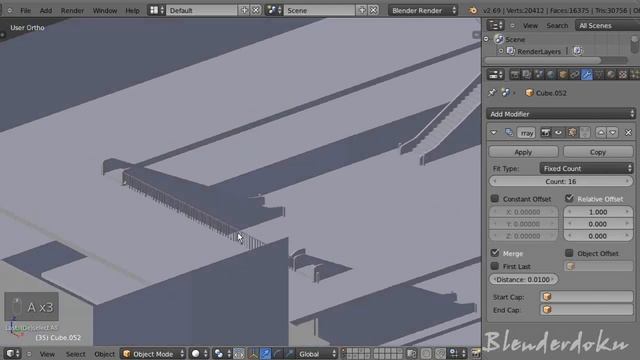Image resolution: width=640 pixels, height=360 pixels.
Task: Select the scale manipulator icon
Action: pyautogui.click(x=289, y=353)
